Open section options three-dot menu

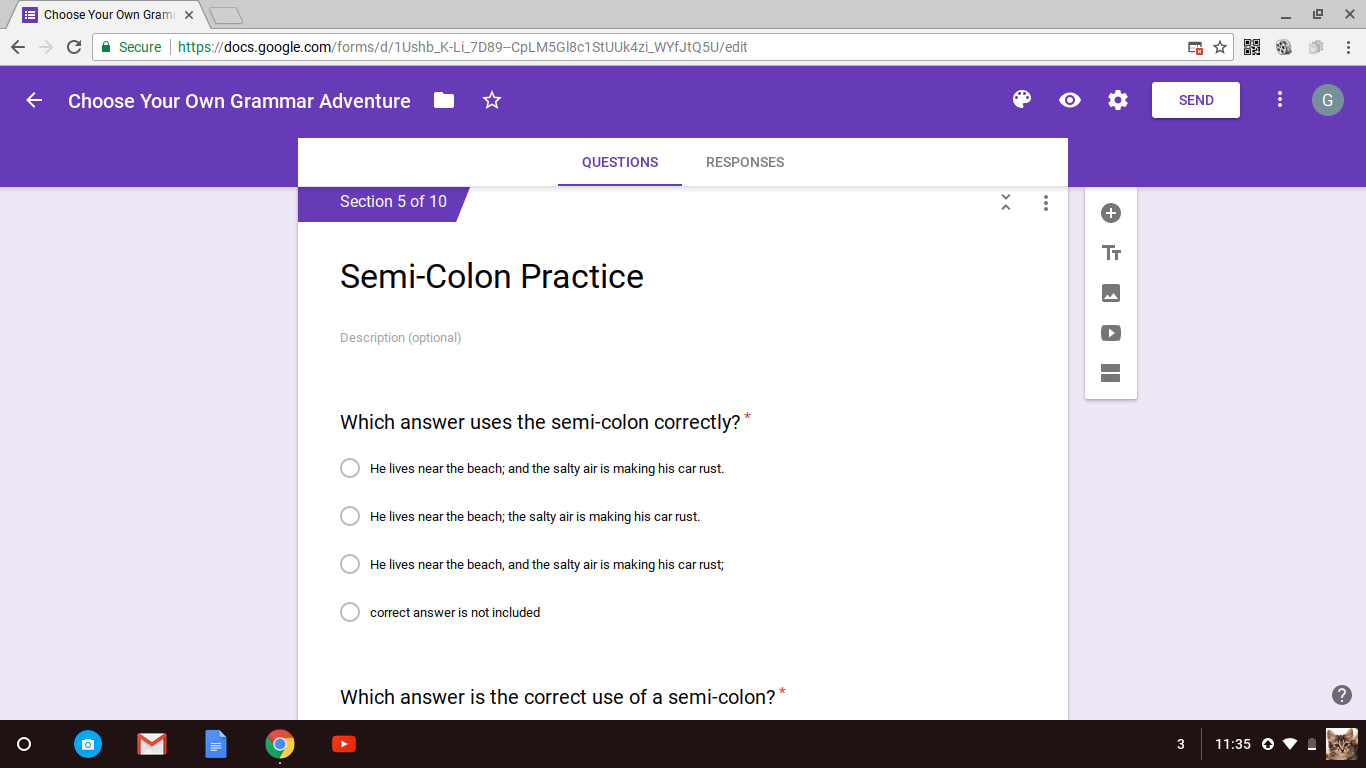point(1046,202)
